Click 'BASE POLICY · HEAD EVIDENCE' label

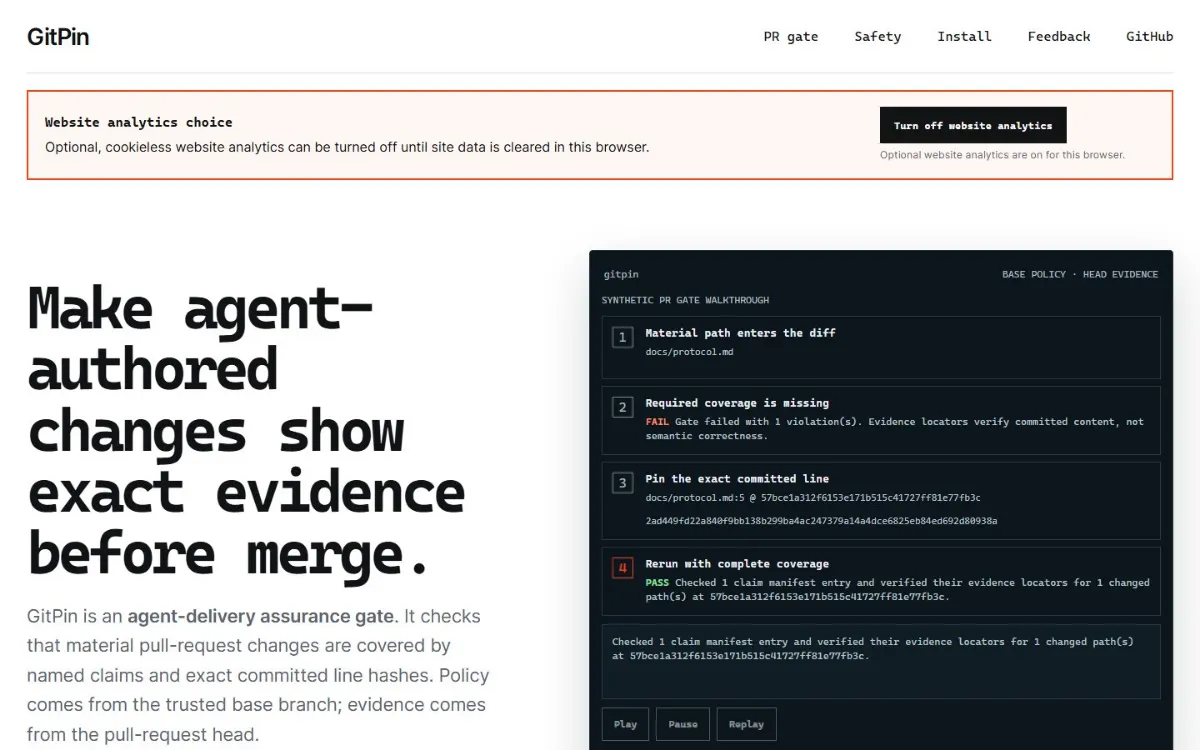click(x=1080, y=274)
